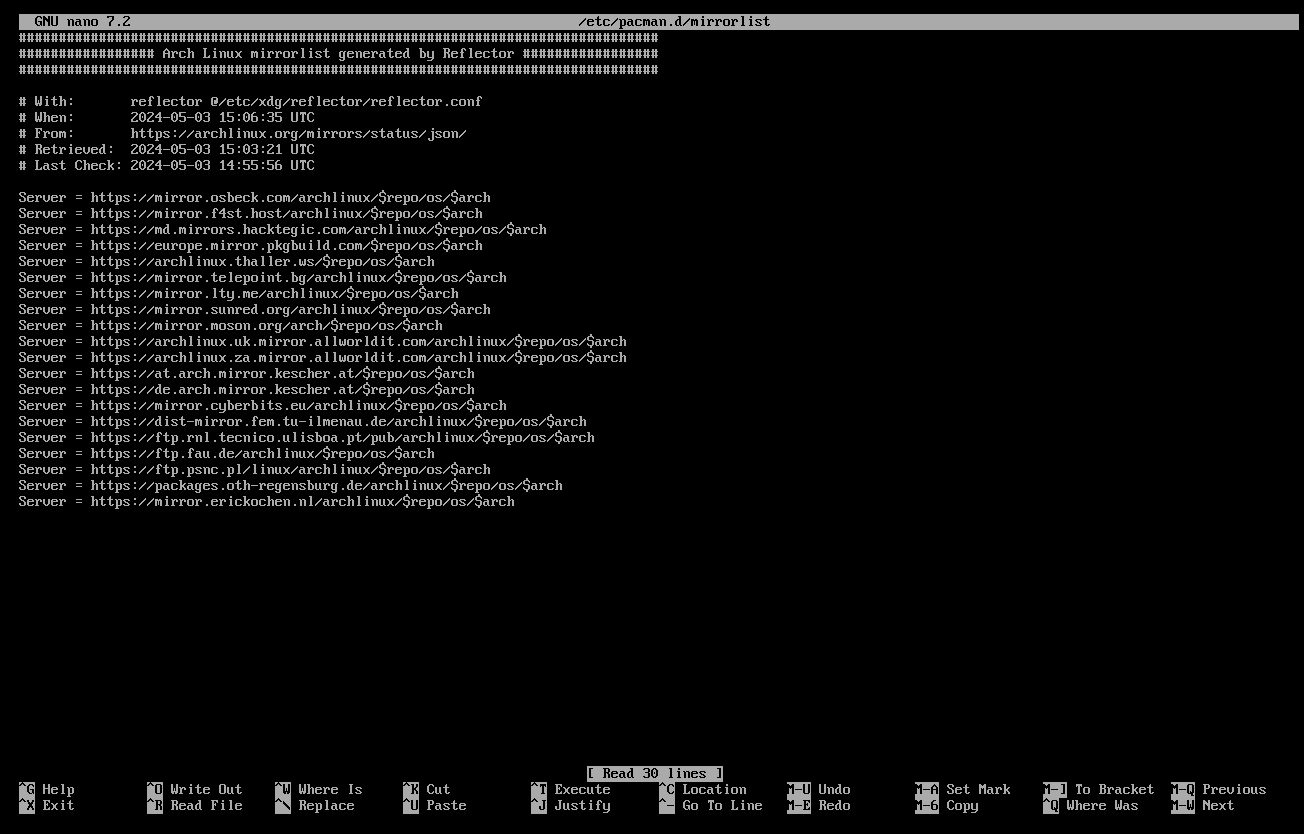Click the ^G Help shortcut

click(x=46, y=789)
